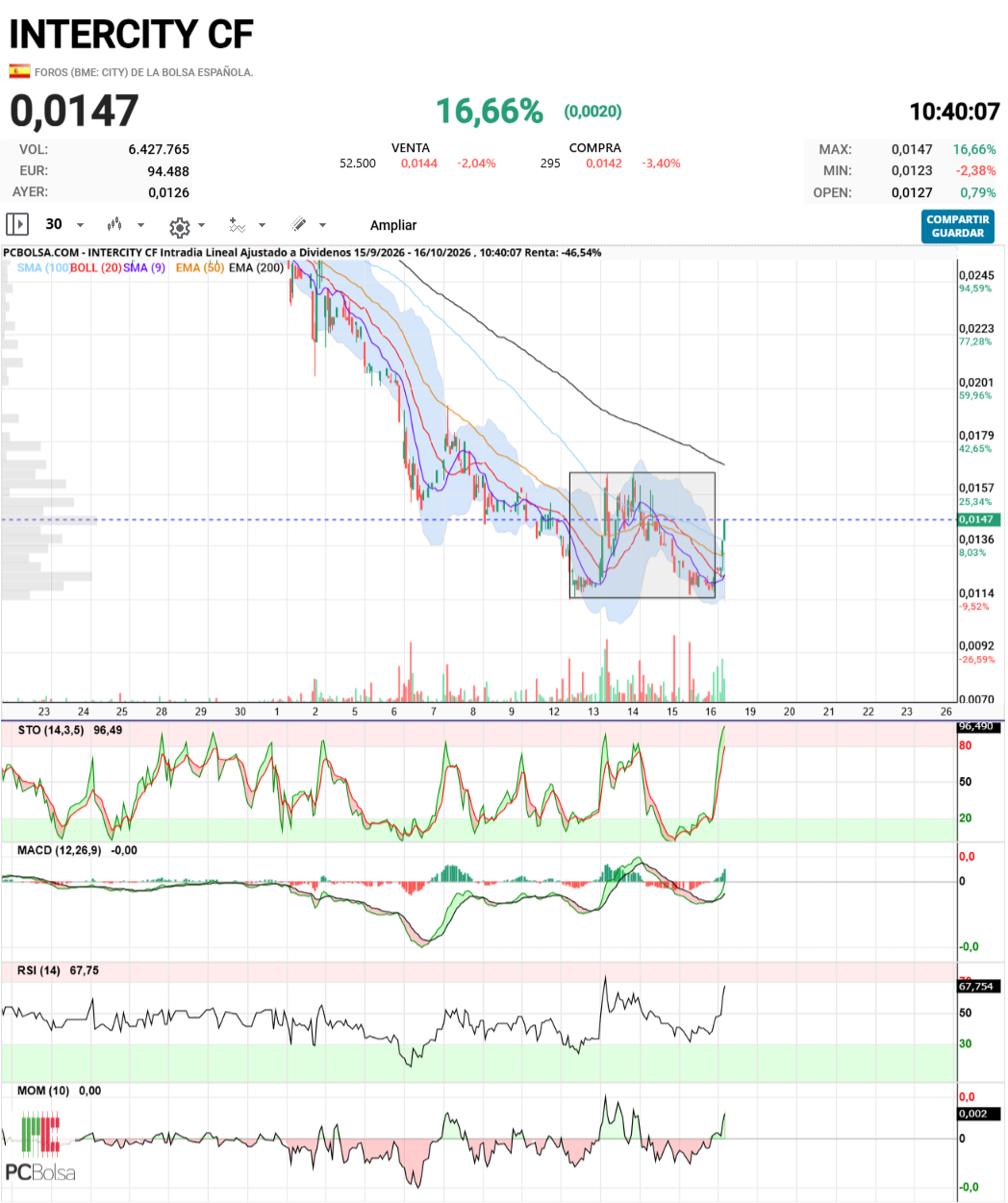Open the Foros de la Bolsa Española link
The height and width of the screenshot is (1203, 1008).
coord(144,72)
